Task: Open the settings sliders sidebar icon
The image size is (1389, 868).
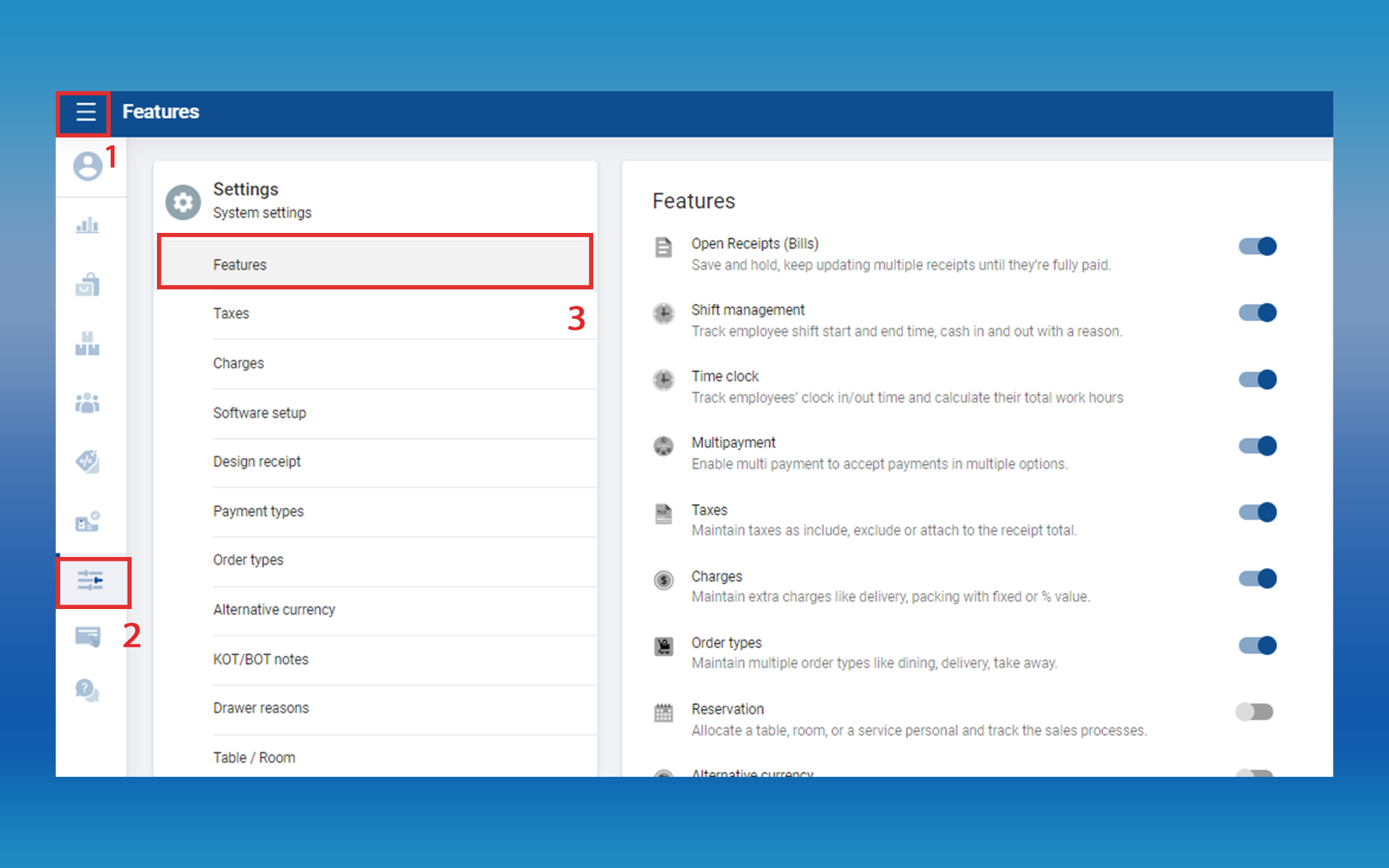Action: 91,581
